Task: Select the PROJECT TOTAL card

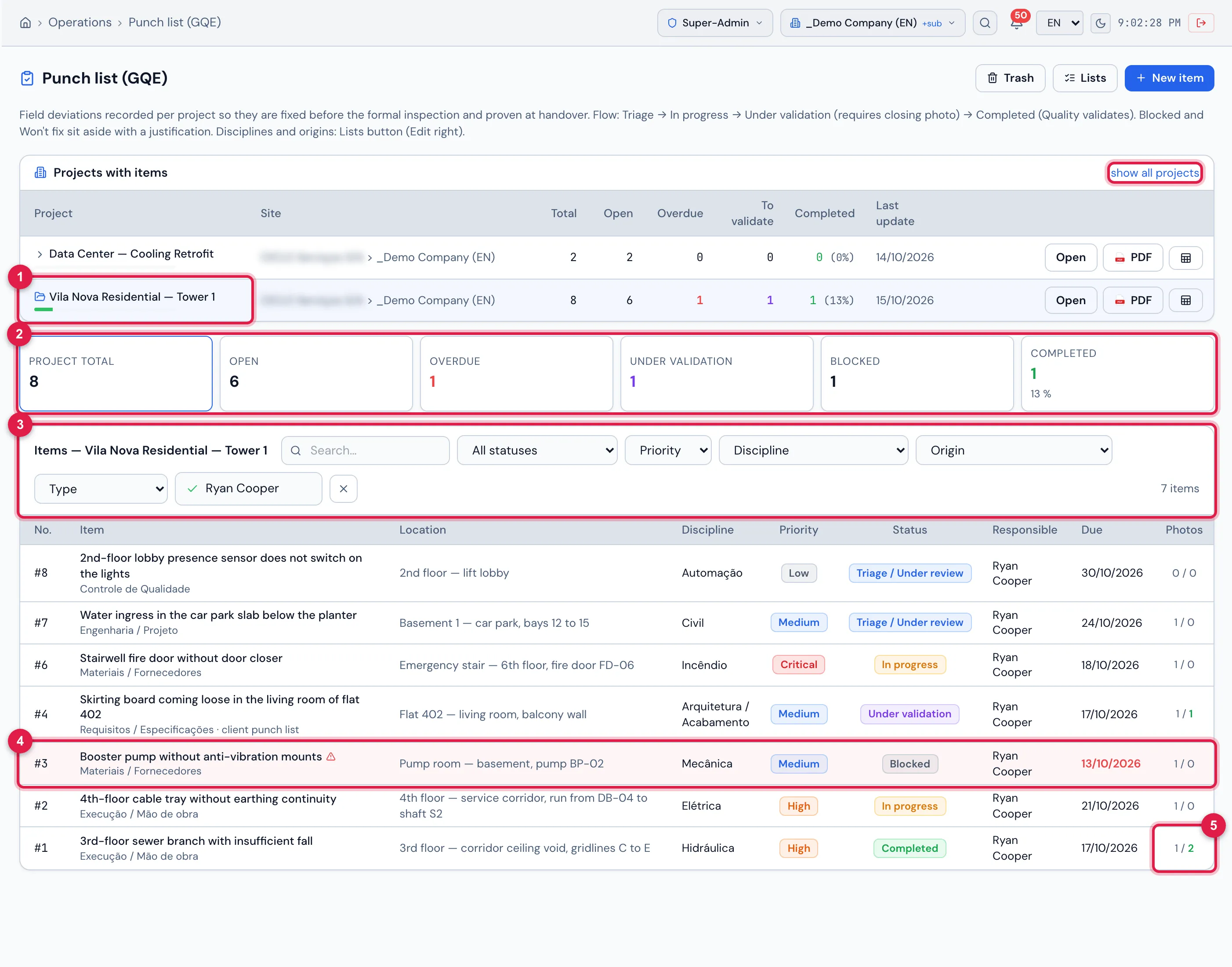Action: [x=116, y=374]
